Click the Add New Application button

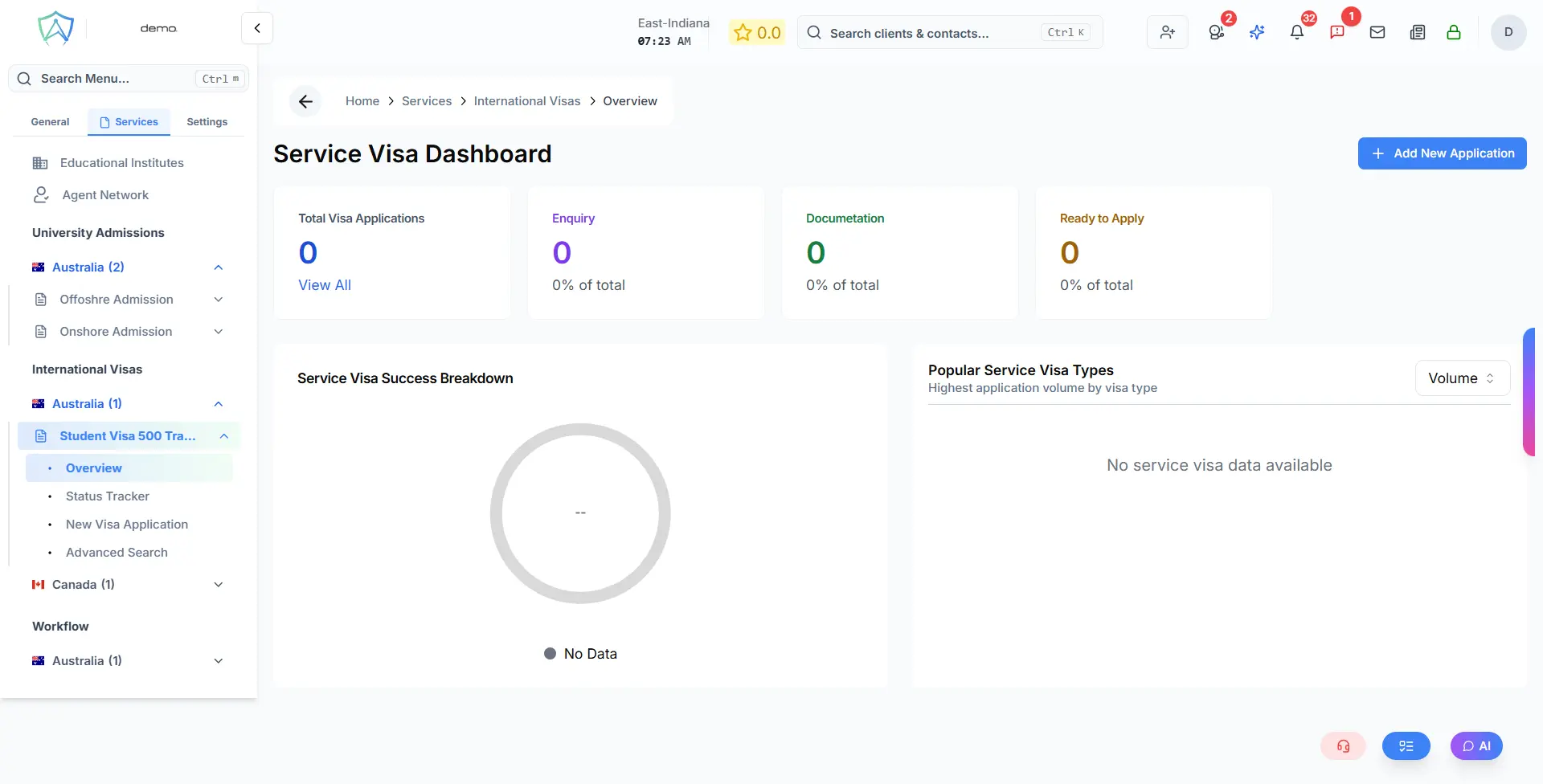(1442, 153)
